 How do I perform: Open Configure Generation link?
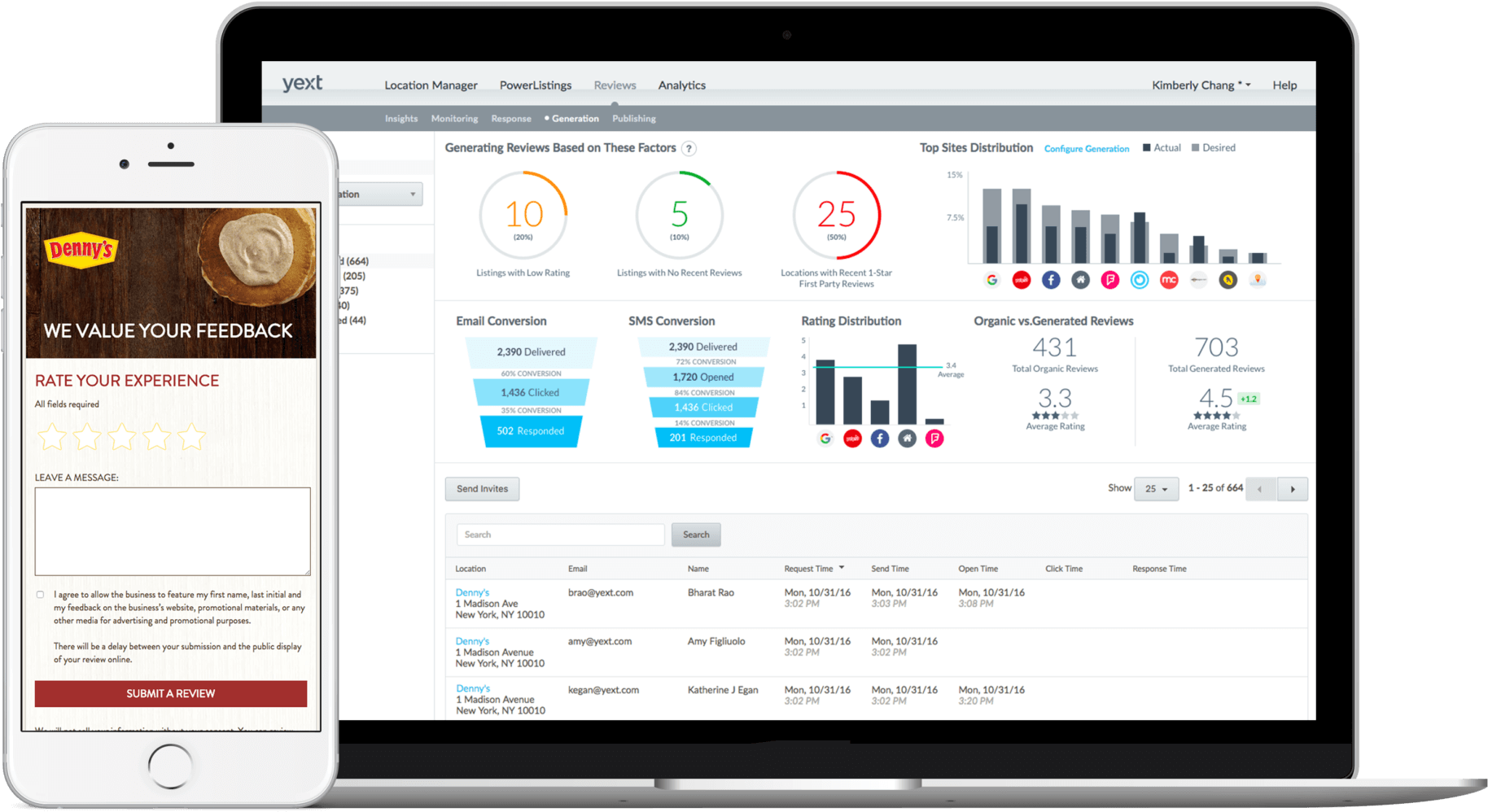[1087, 149]
